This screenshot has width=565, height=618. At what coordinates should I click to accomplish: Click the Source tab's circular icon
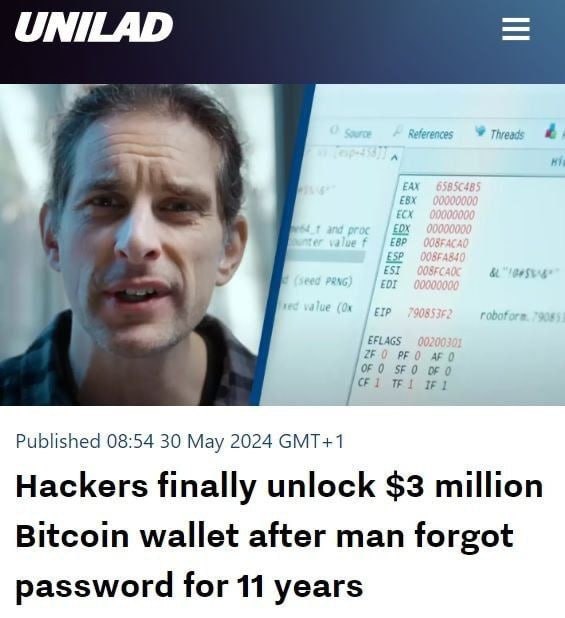tap(334, 130)
